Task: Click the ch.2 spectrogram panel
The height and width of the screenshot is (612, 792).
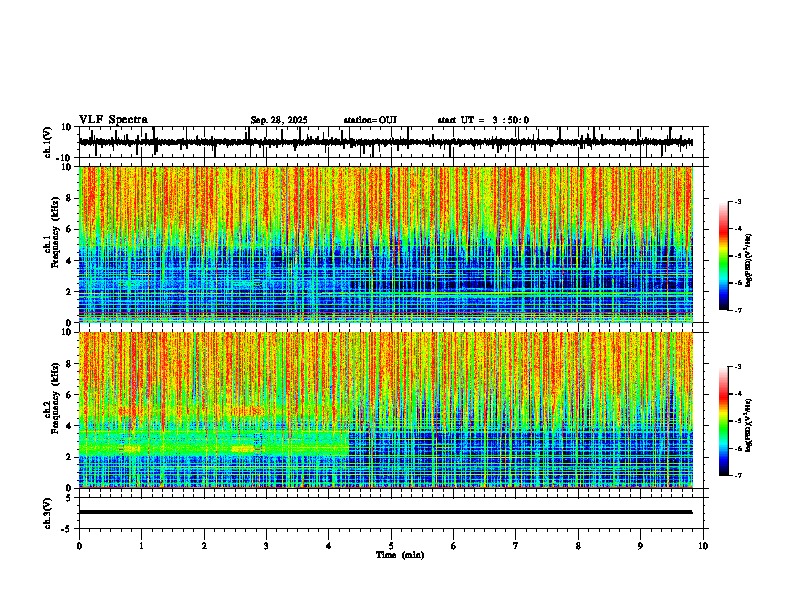Action: pos(386,410)
